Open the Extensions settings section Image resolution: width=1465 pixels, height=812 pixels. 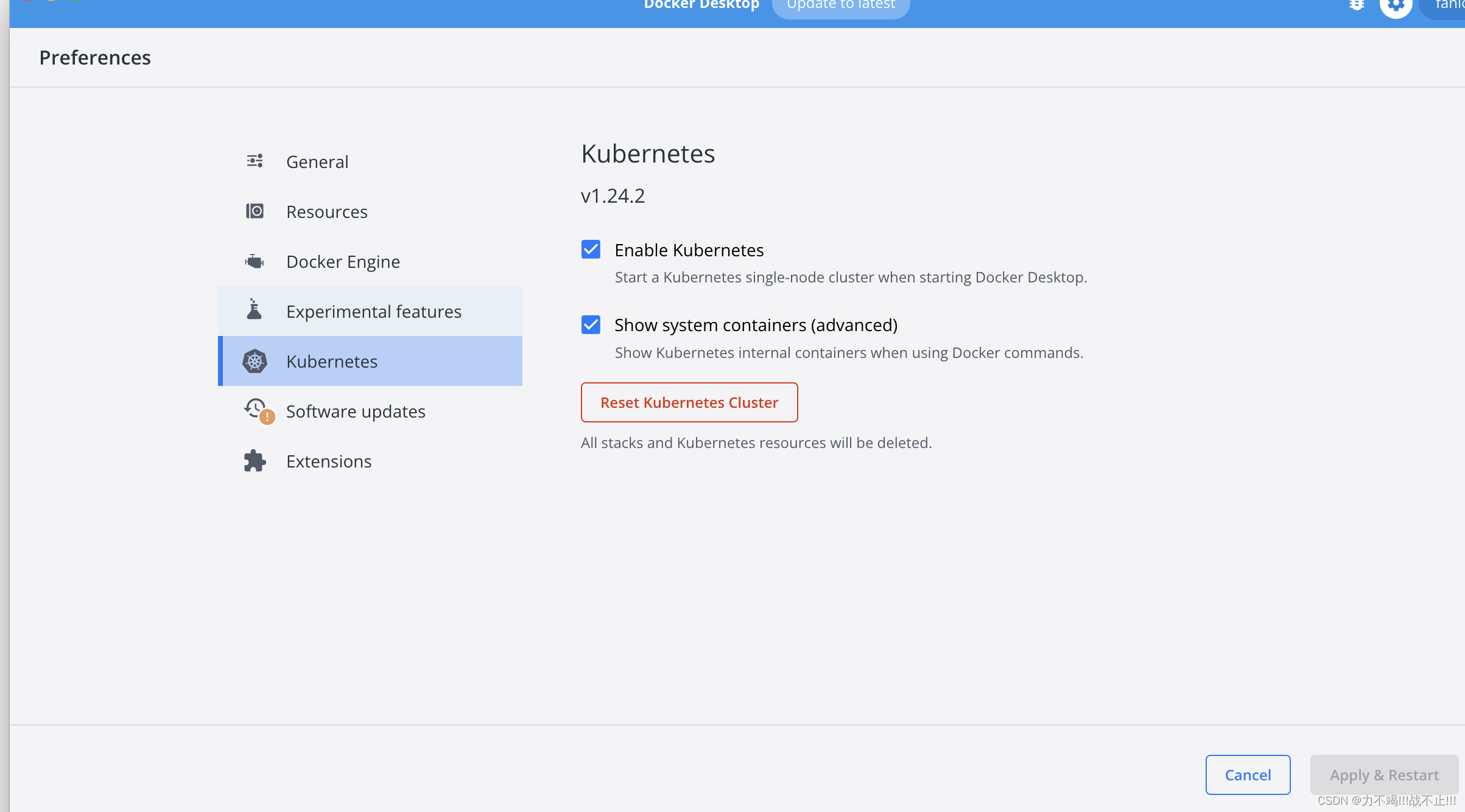370,461
